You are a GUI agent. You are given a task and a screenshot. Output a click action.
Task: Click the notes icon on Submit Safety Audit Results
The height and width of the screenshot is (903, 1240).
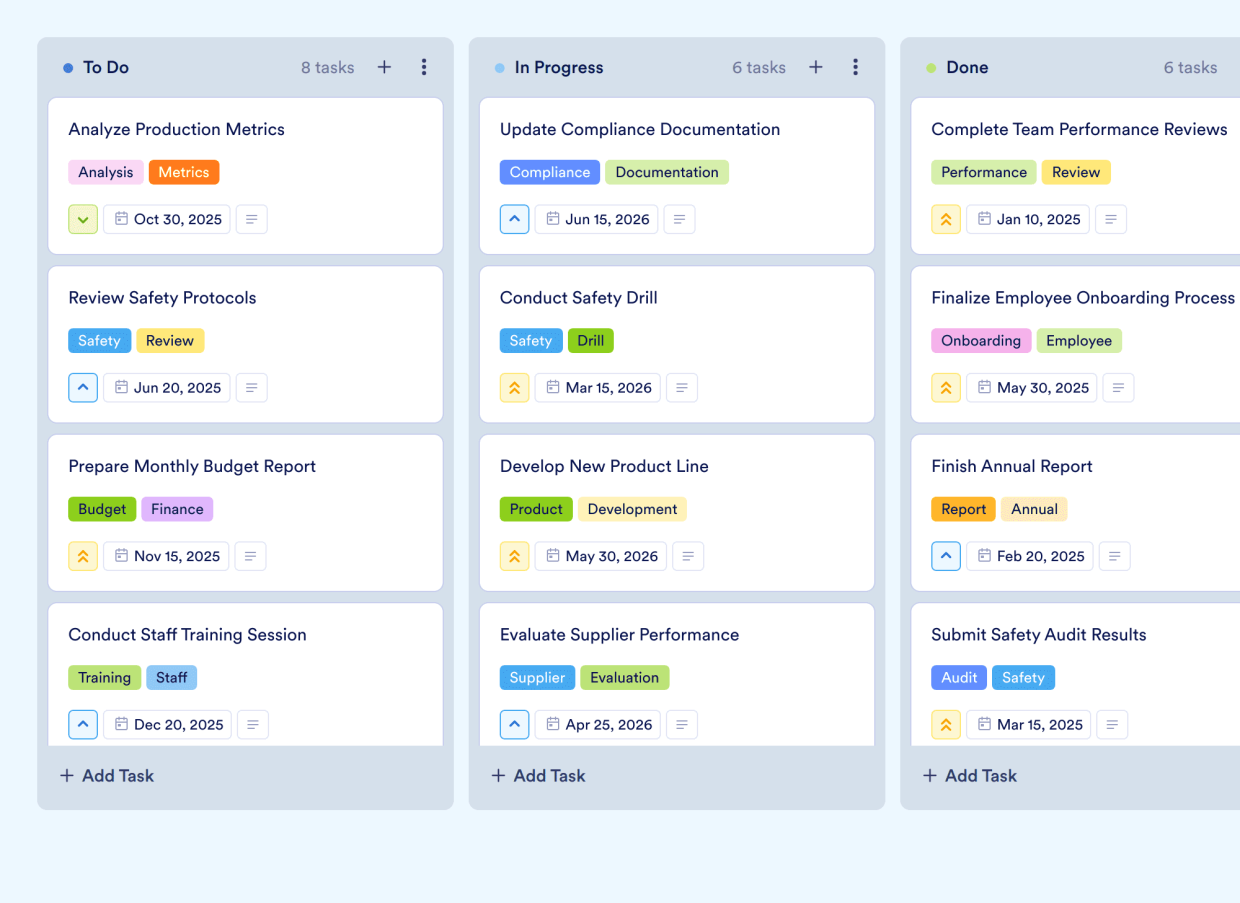1112,724
